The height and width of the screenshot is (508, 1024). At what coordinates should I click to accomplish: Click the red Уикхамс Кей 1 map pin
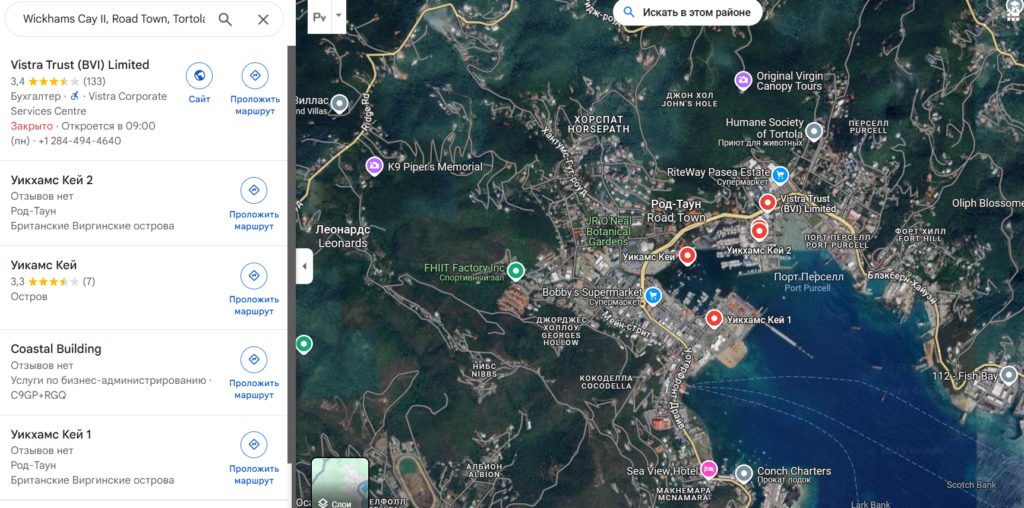tap(714, 319)
